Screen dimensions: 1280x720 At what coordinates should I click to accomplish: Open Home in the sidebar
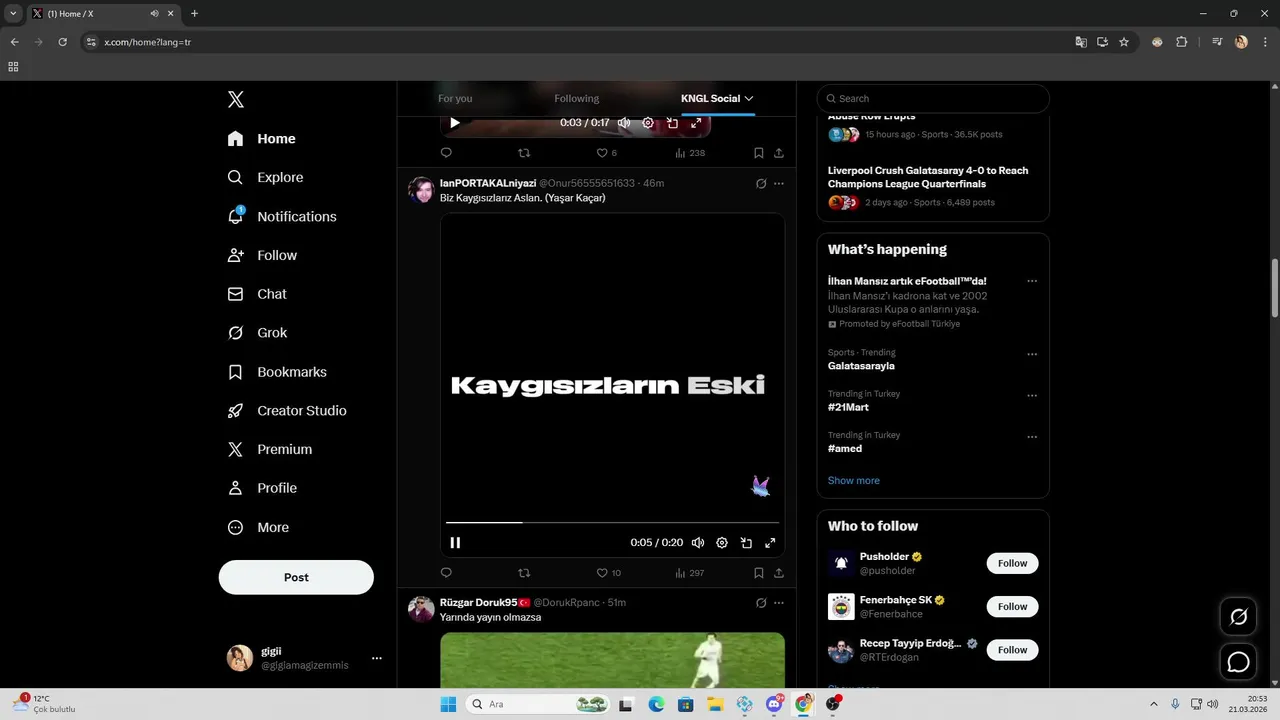(262, 139)
